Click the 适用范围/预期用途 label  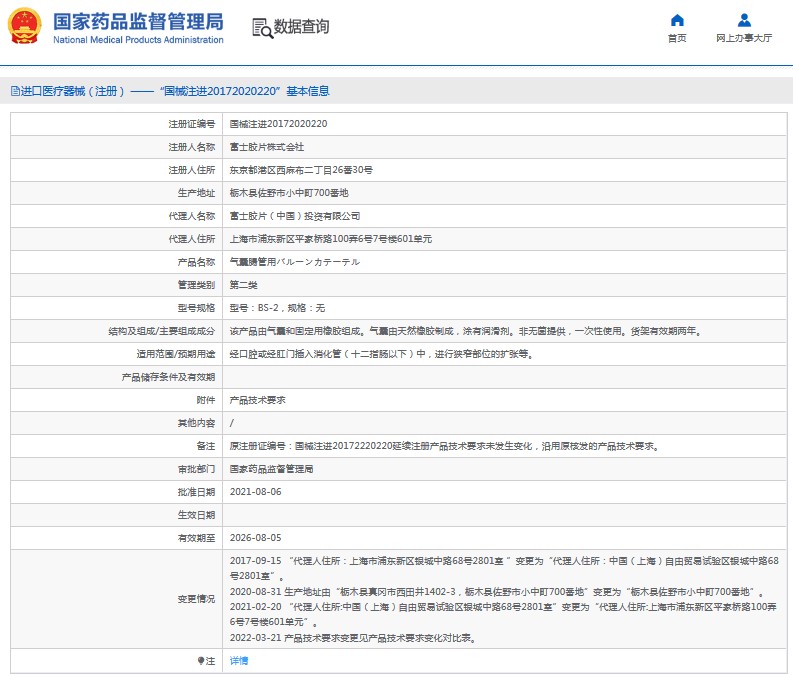pyautogui.click(x=176, y=354)
